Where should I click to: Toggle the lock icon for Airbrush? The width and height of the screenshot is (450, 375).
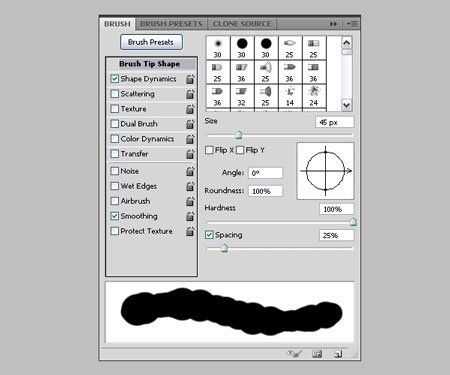tap(190, 201)
